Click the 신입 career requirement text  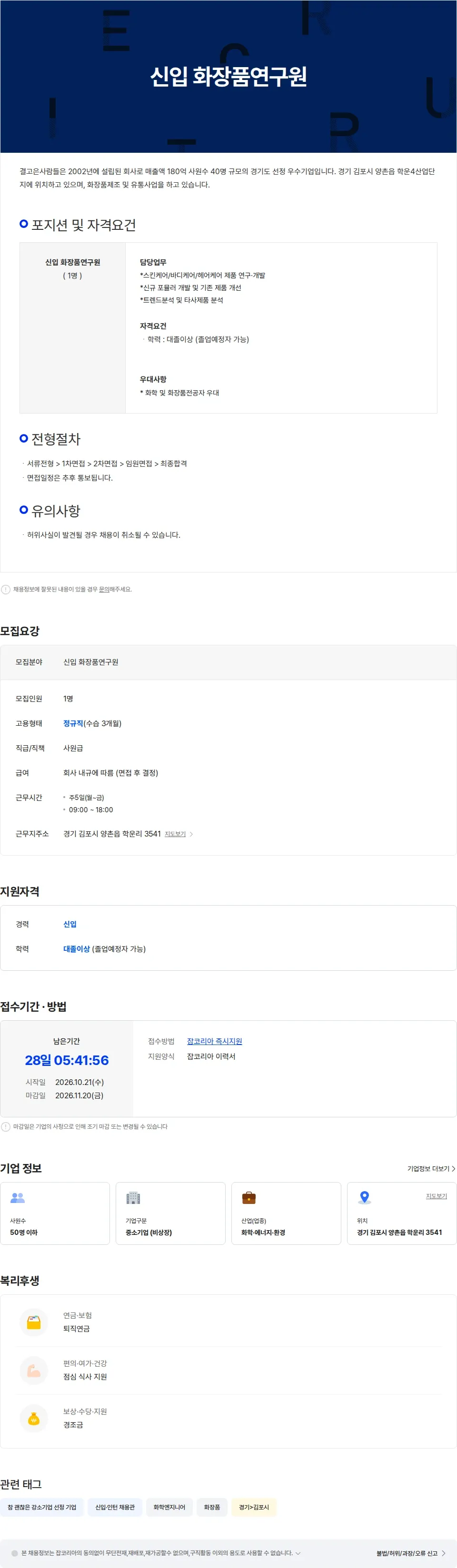70,924
